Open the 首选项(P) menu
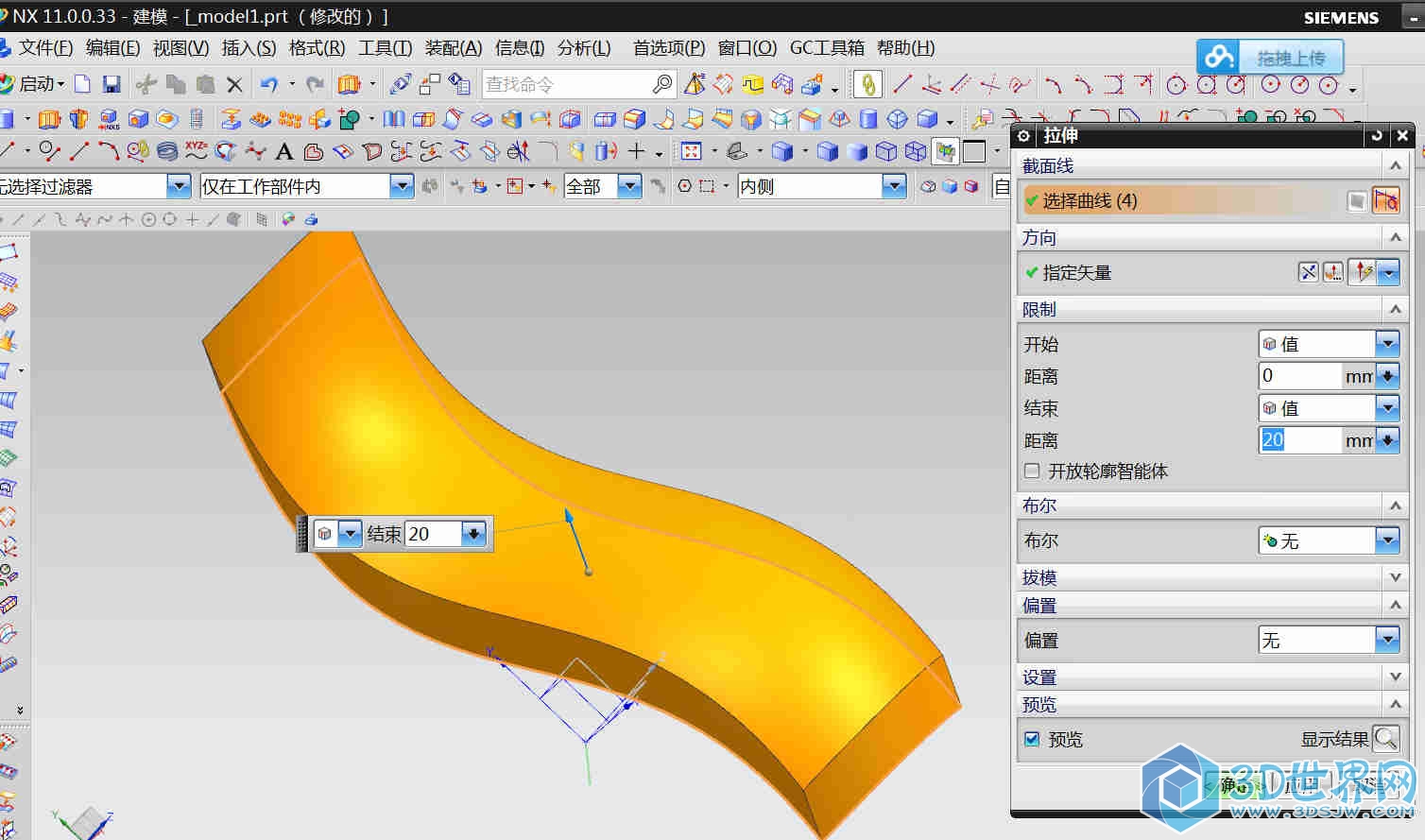1425x840 pixels. point(669,47)
